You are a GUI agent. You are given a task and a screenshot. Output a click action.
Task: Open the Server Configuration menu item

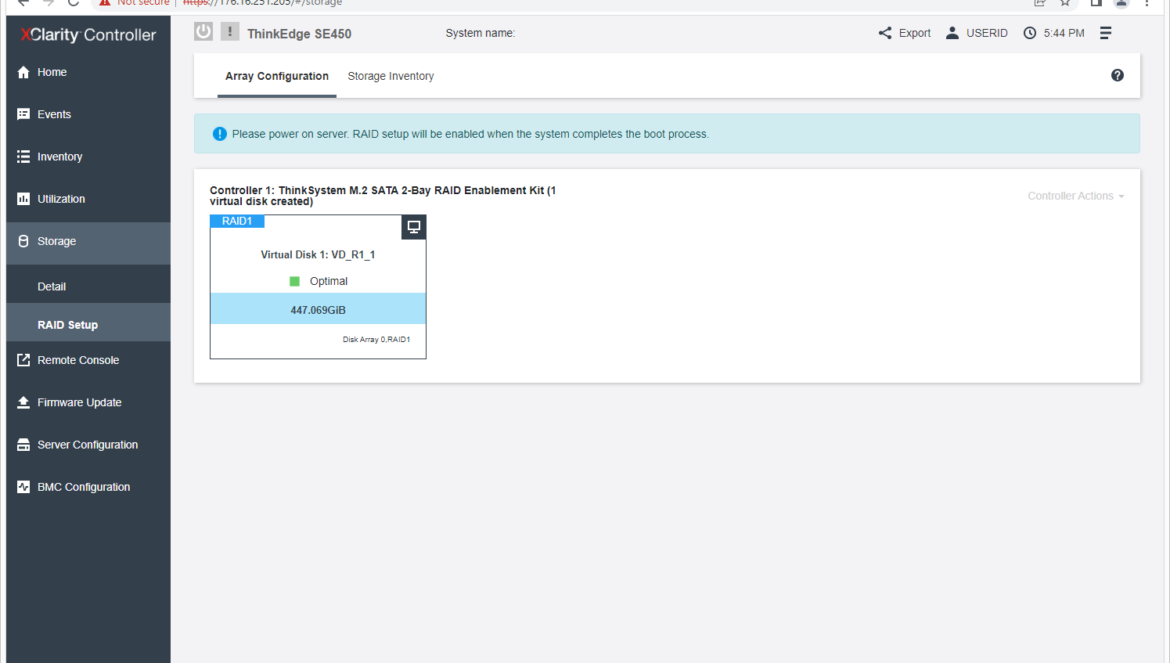[x=88, y=444]
